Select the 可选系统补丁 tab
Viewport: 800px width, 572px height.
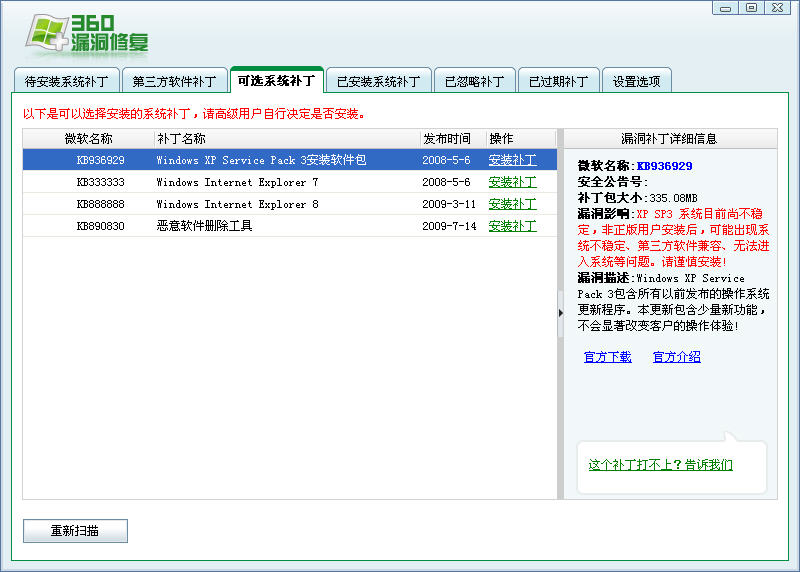click(277, 80)
